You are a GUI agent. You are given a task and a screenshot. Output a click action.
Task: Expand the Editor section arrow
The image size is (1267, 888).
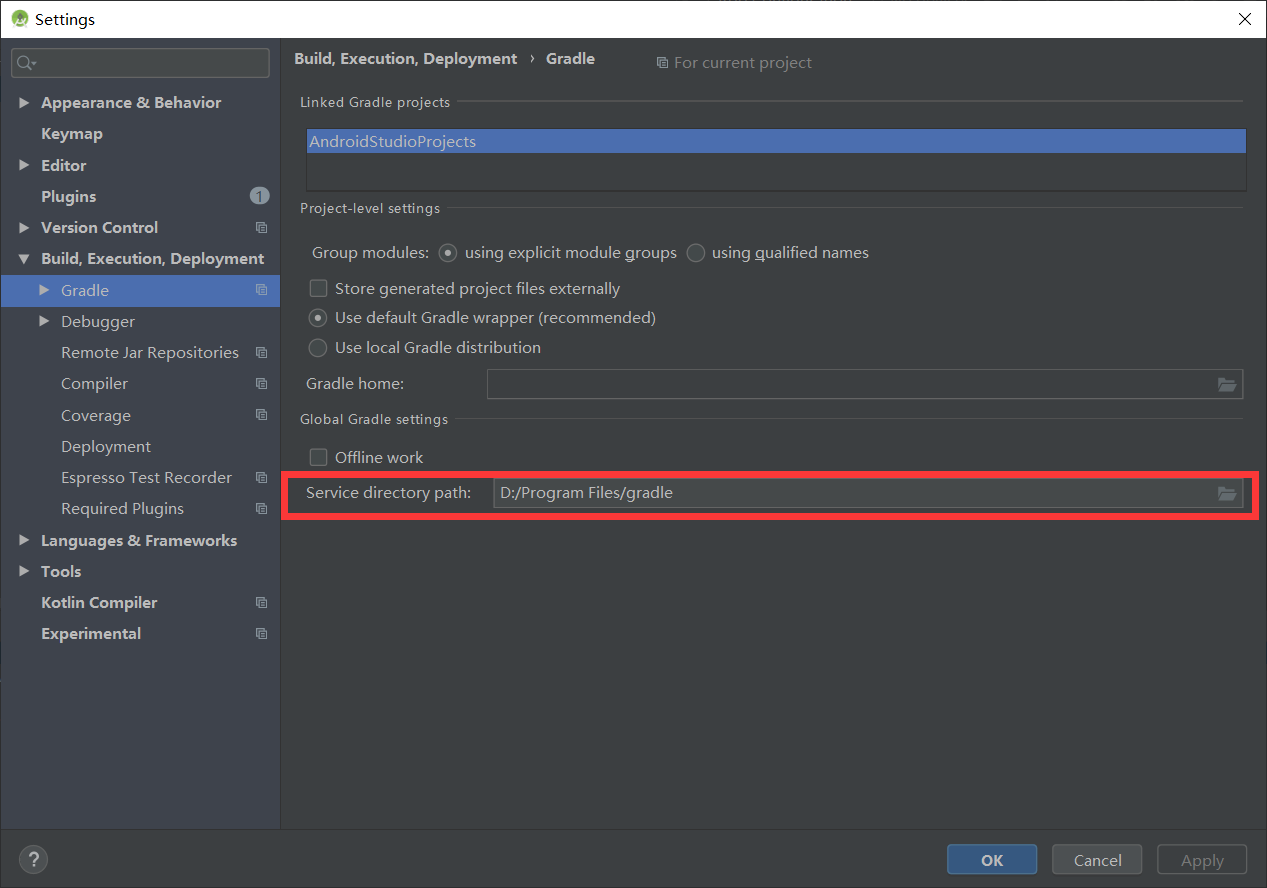coord(24,165)
